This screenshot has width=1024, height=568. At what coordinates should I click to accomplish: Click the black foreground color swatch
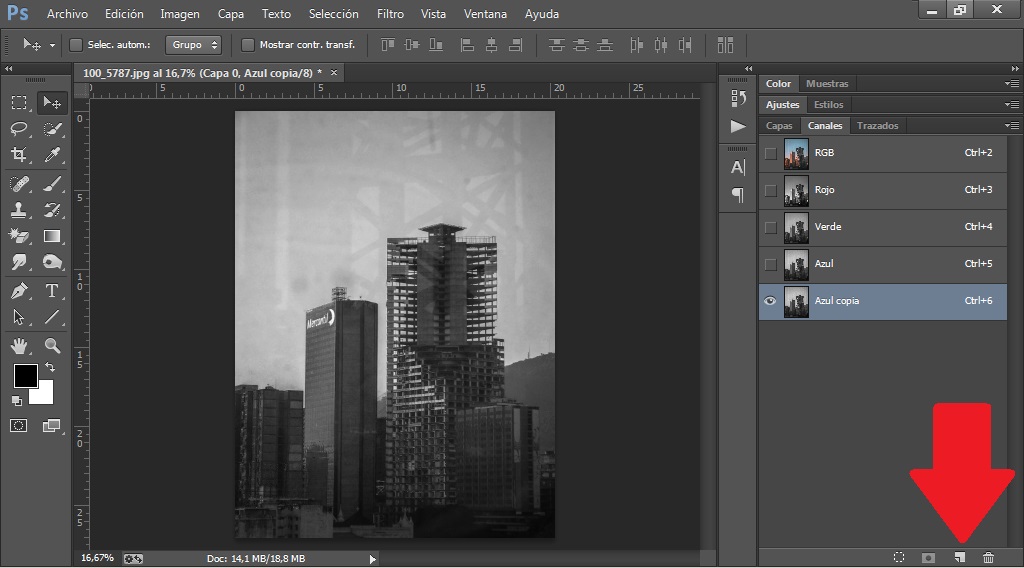coord(25,376)
